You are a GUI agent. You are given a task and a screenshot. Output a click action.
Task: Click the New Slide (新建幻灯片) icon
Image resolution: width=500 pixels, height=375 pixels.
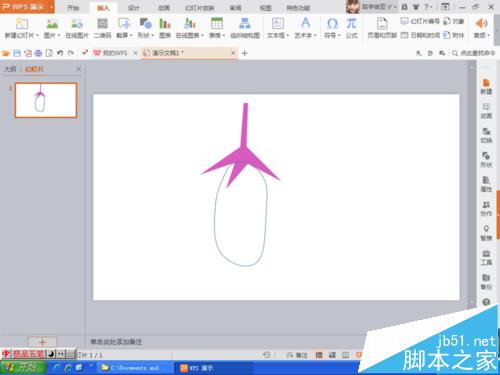(x=22, y=24)
